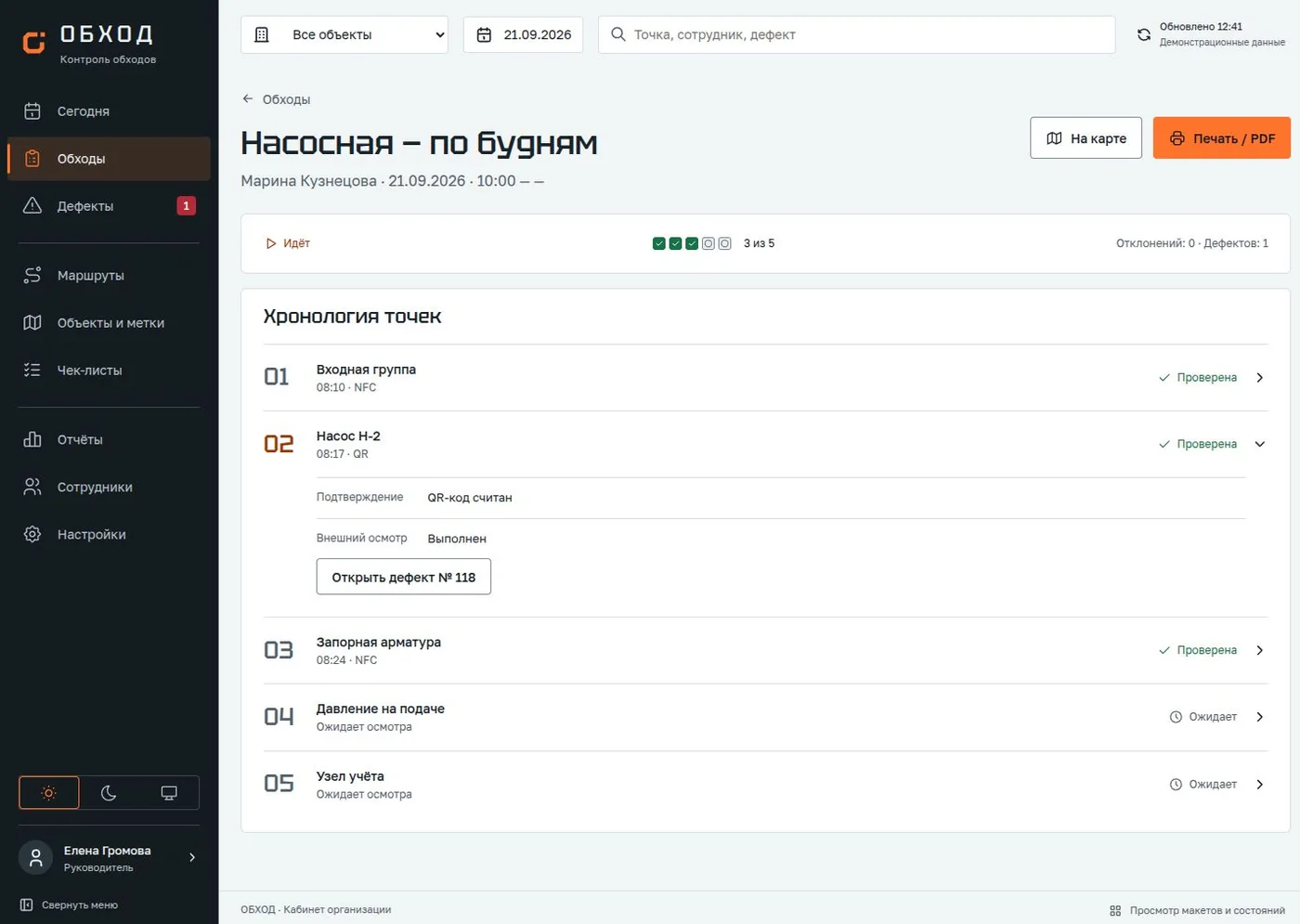
Task: Click Открыть дефект № 118 button
Action: click(x=404, y=577)
